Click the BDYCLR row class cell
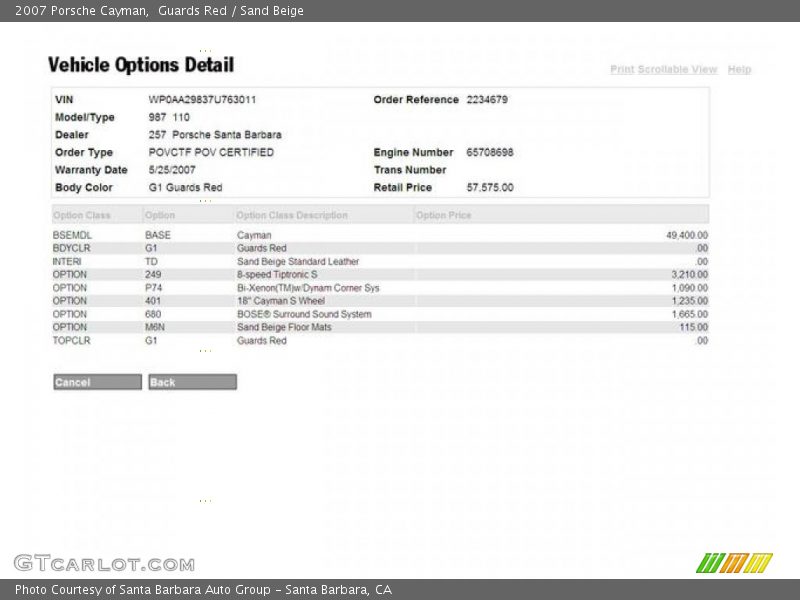This screenshot has width=800, height=600. click(x=71, y=248)
